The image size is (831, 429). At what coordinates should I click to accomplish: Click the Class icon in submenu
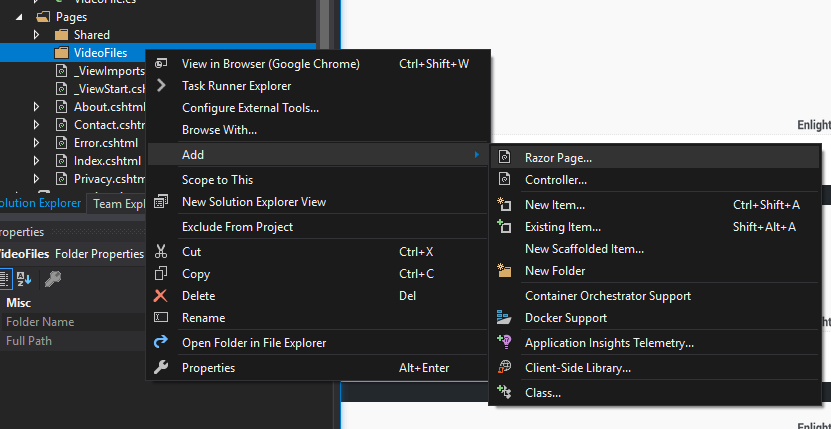point(504,392)
